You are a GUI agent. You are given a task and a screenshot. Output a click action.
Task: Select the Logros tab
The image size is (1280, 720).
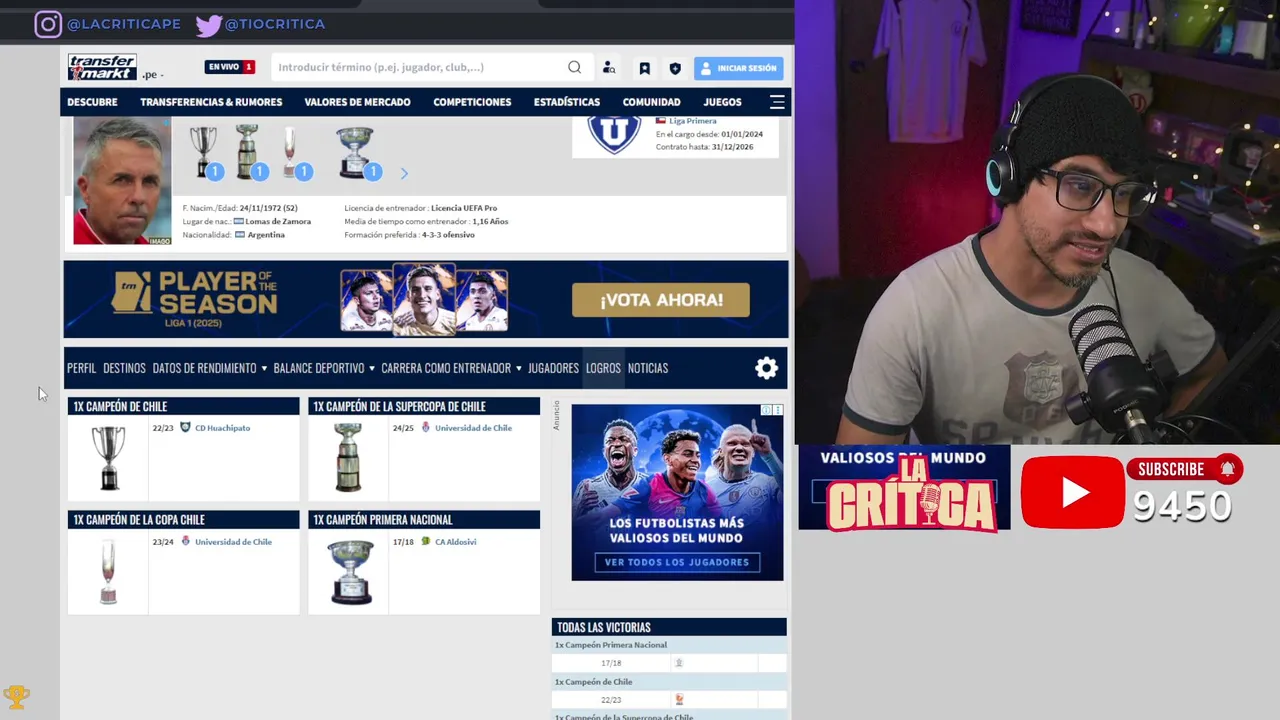coord(603,368)
